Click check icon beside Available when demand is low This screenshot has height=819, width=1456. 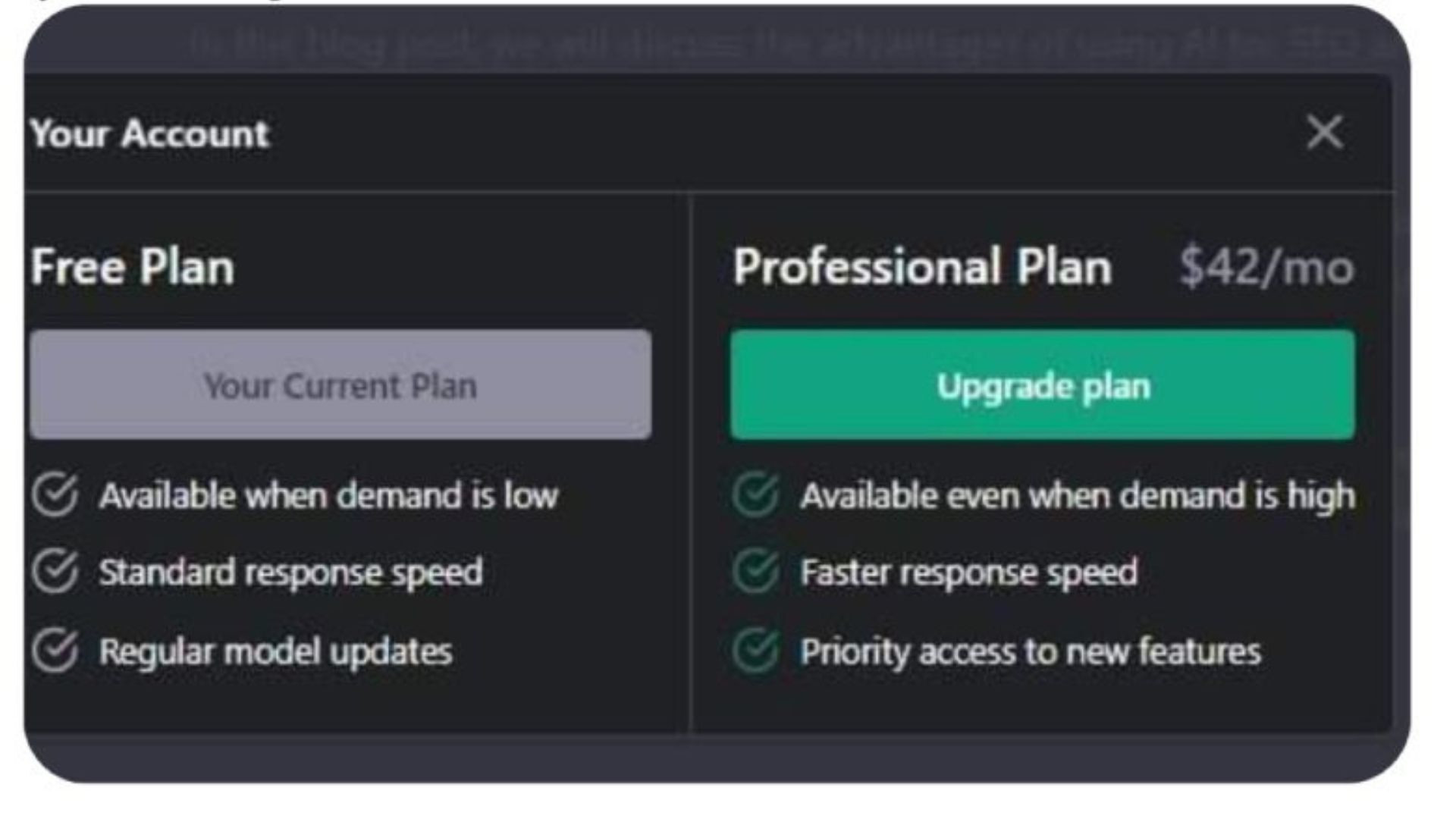click(x=55, y=494)
